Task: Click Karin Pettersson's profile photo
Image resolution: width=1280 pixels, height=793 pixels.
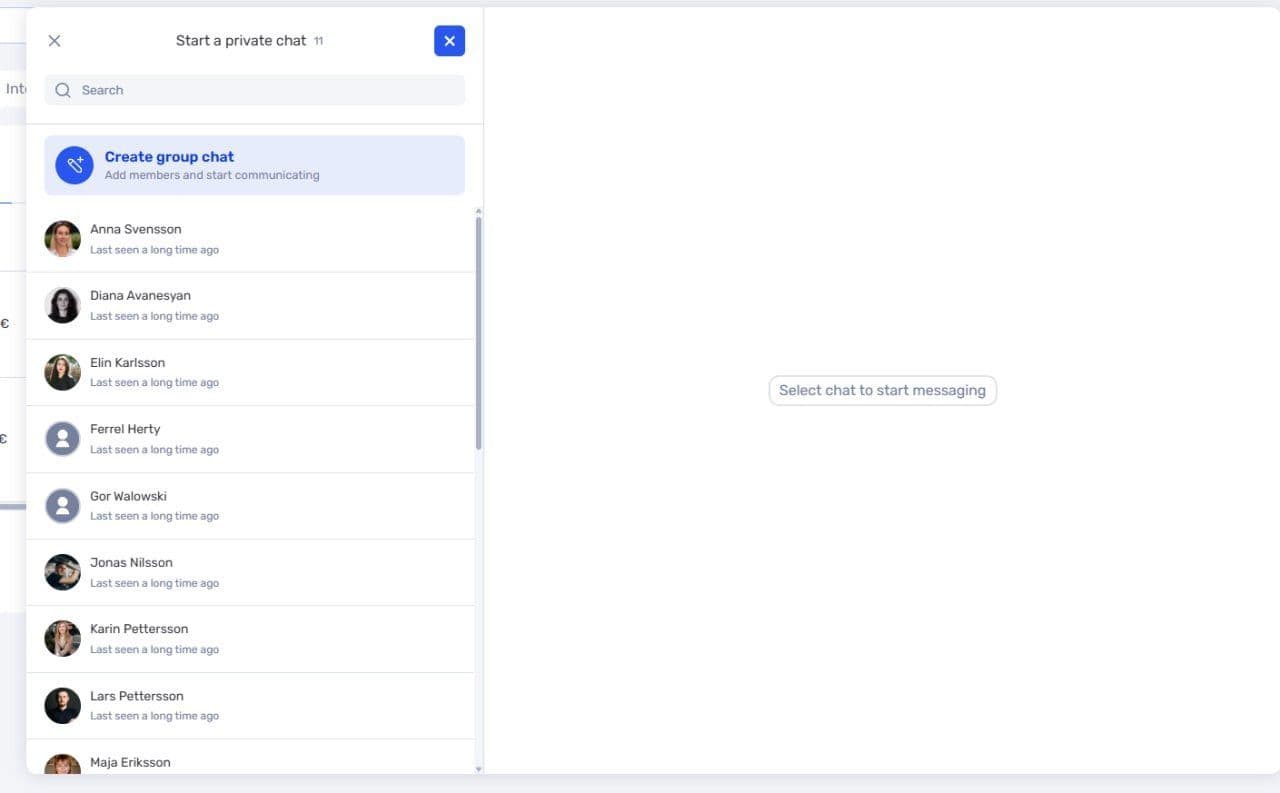Action: coord(62,639)
